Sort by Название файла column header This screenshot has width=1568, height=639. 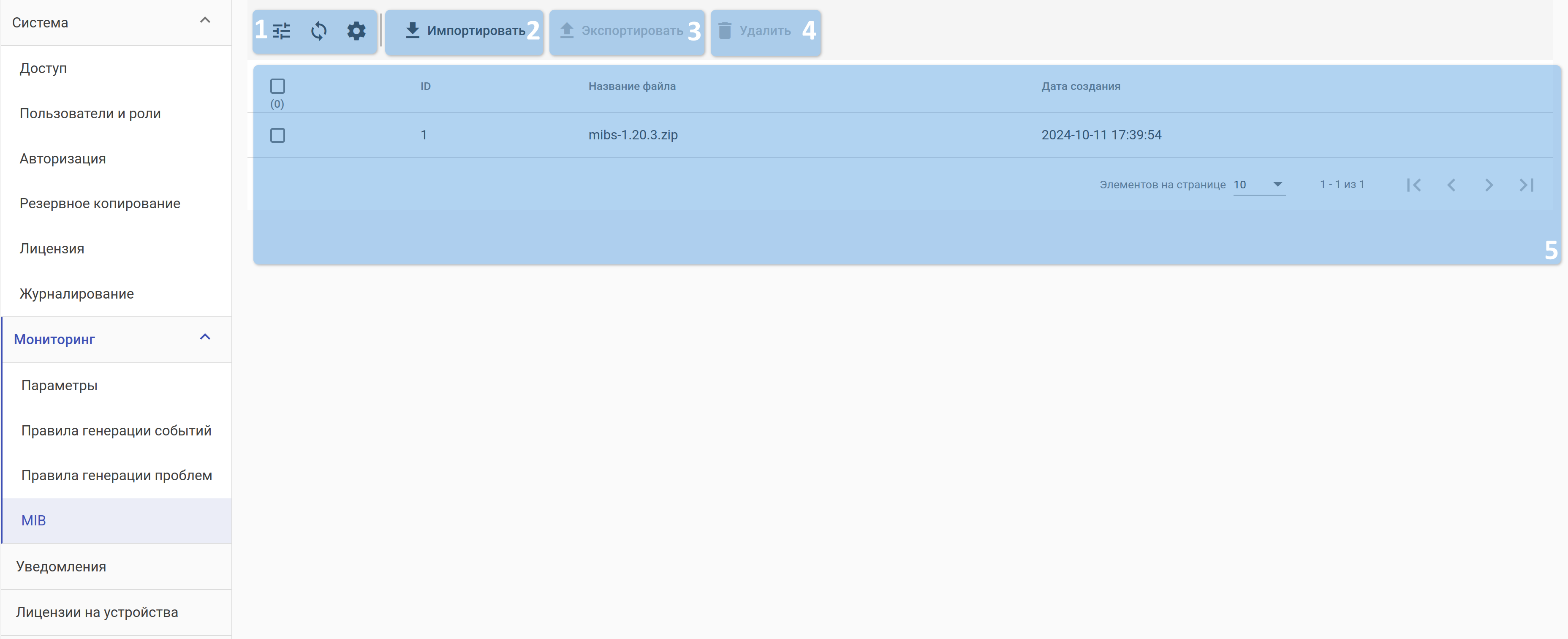click(632, 87)
